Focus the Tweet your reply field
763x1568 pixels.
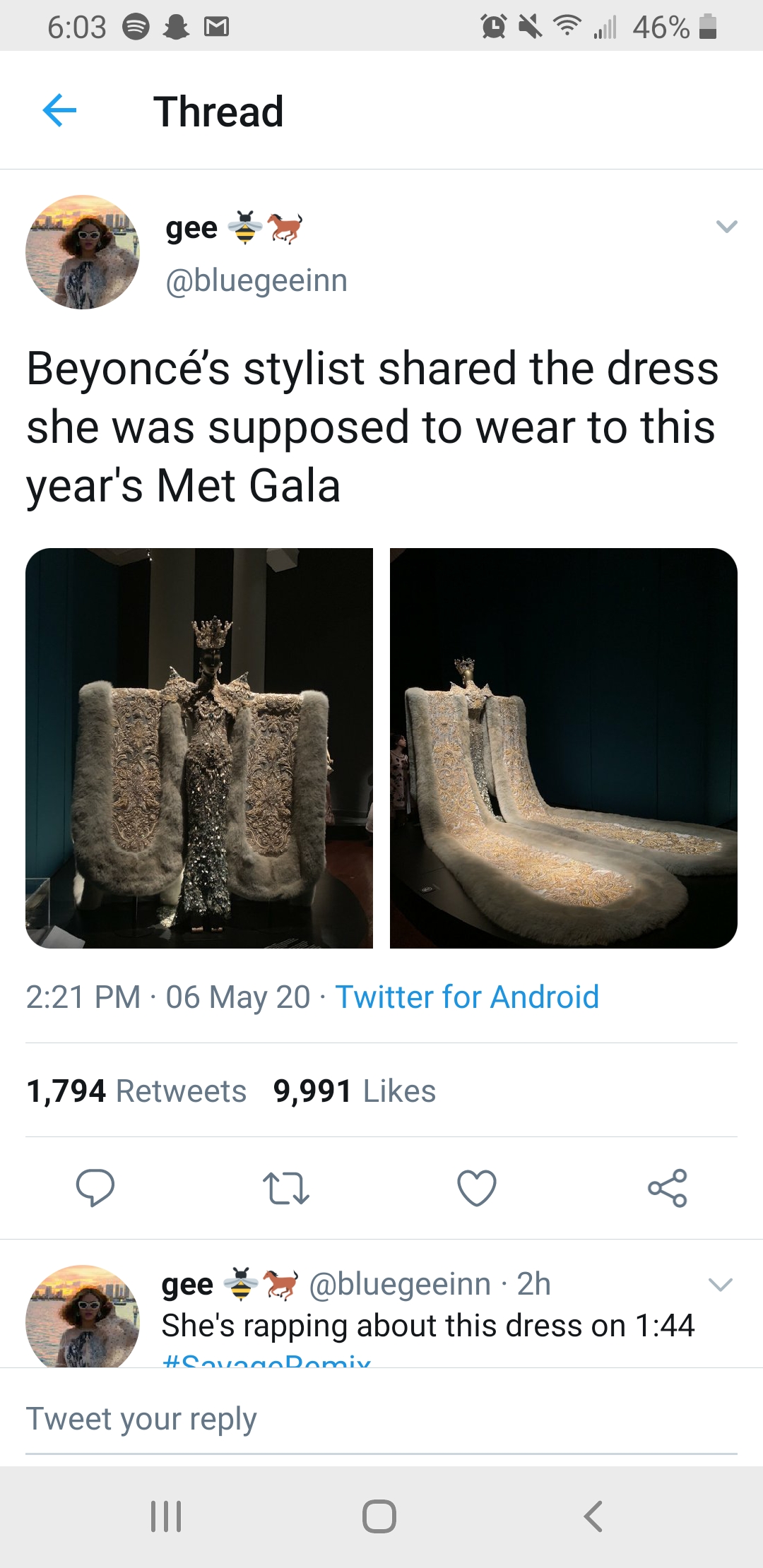pos(381,1418)
